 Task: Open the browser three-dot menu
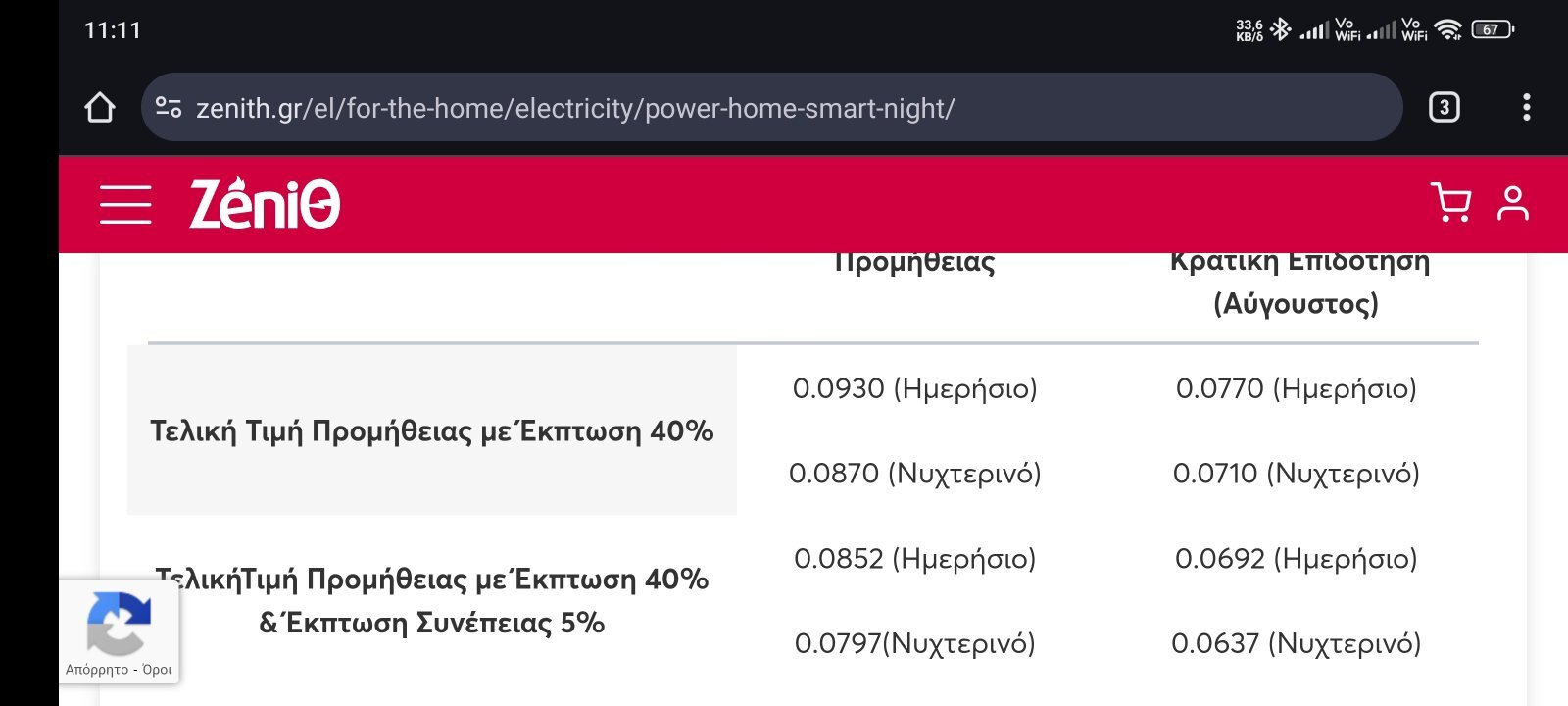1526,107
